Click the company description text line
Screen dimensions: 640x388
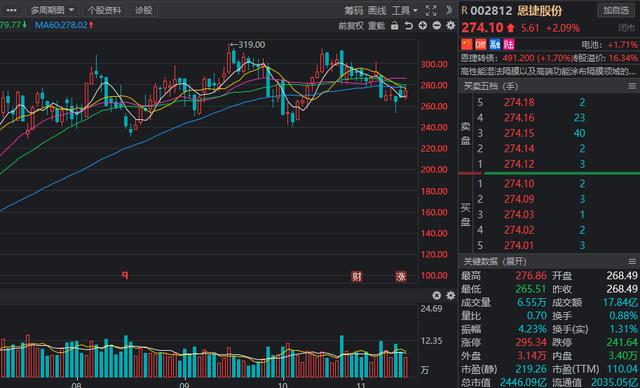[549, 71]
